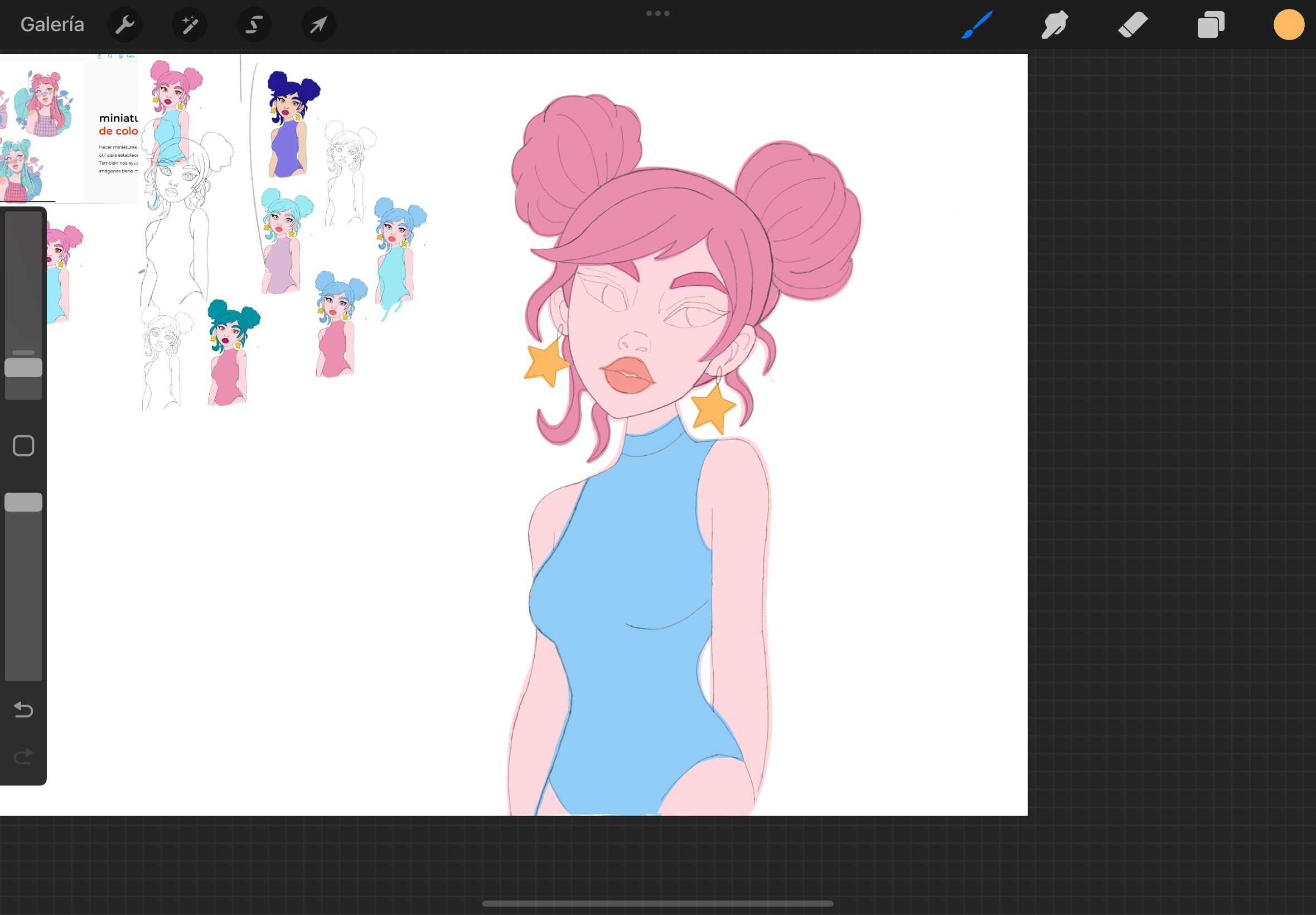Open the orange active color picker

click(x=1289, y=25)
